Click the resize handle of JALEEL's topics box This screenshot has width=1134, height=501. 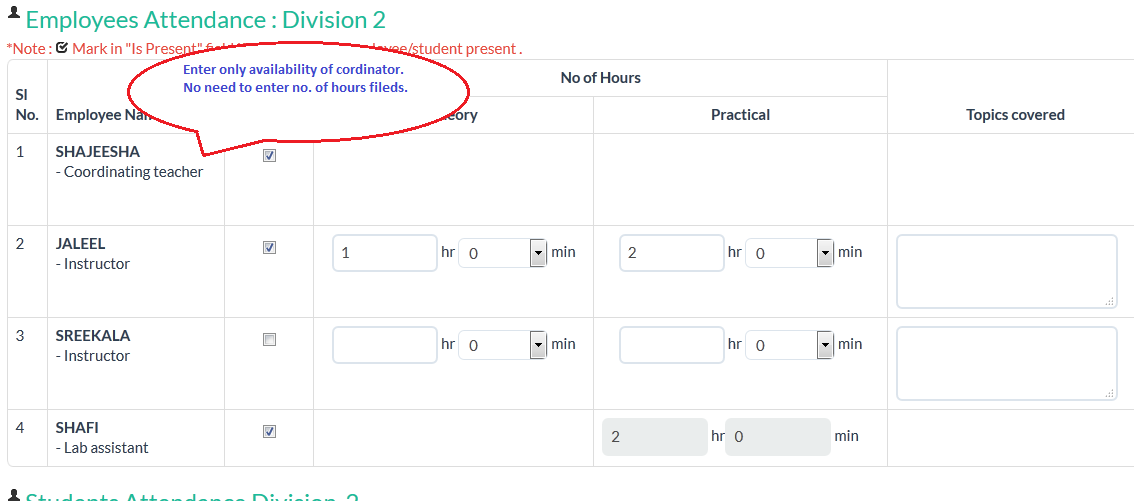tap(1111, 301)
